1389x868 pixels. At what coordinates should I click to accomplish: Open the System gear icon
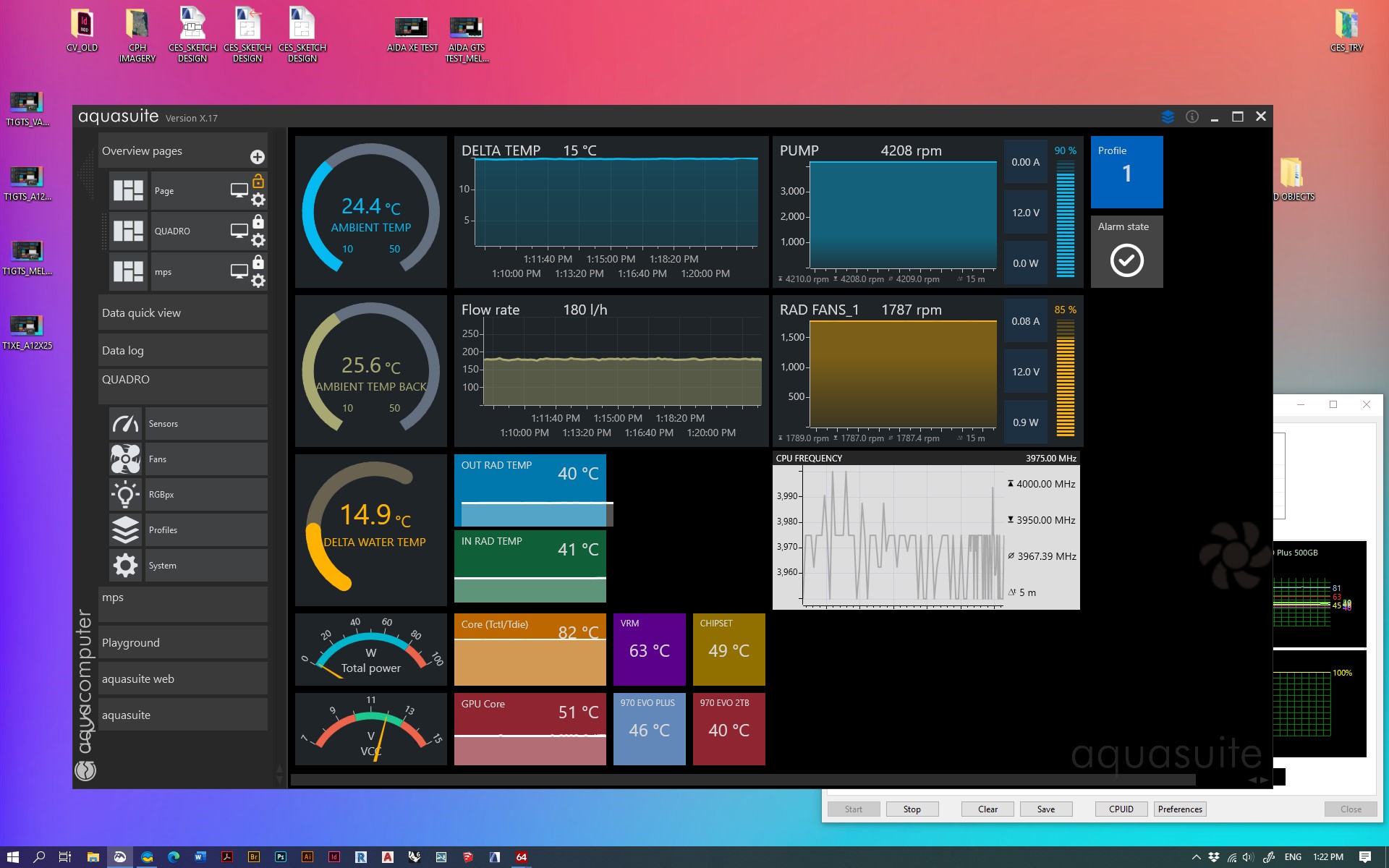coord(125,566)
